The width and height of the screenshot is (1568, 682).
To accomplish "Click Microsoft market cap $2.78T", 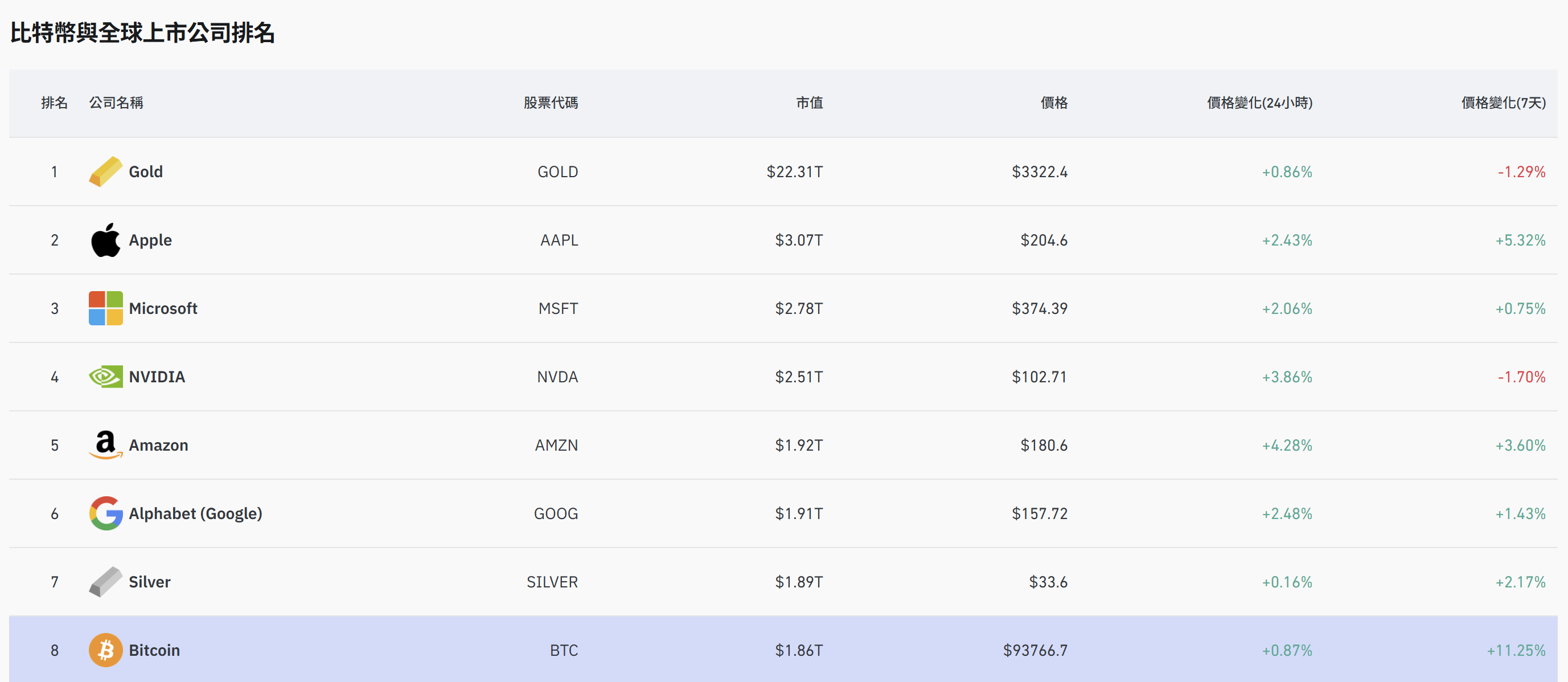I will point(799,309).
